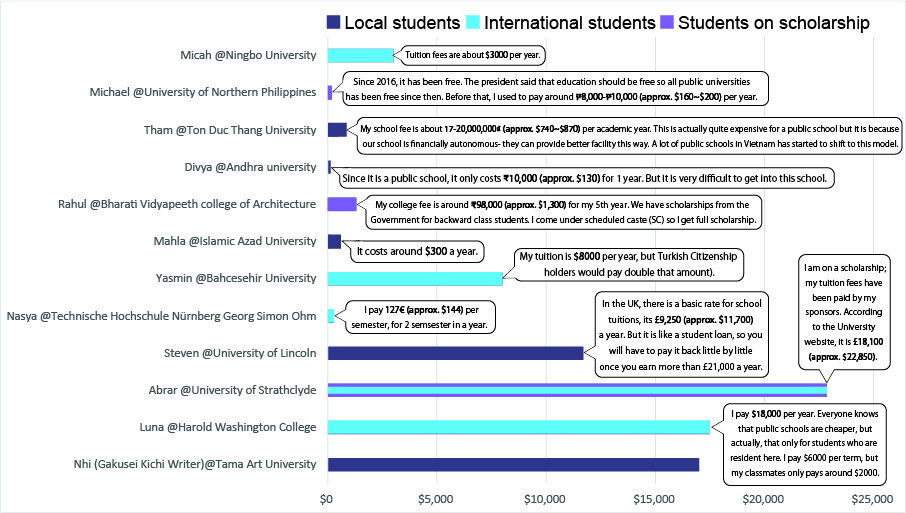Select the Nhi @Tama Art University bar
906x513 pixels.
[x=513, y=464]
